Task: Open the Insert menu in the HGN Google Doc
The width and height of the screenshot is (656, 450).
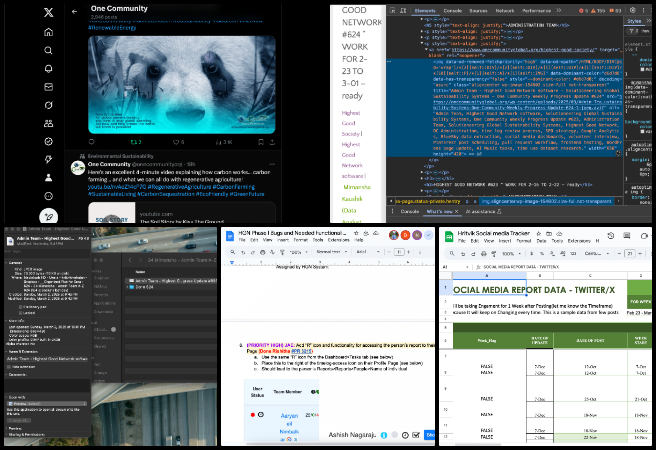Action: tap(282, 240)
